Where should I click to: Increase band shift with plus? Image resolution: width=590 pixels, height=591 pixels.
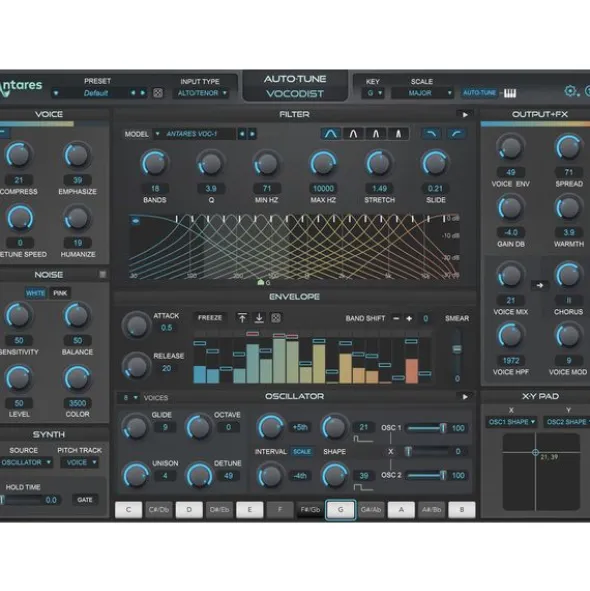click(409, 318)
